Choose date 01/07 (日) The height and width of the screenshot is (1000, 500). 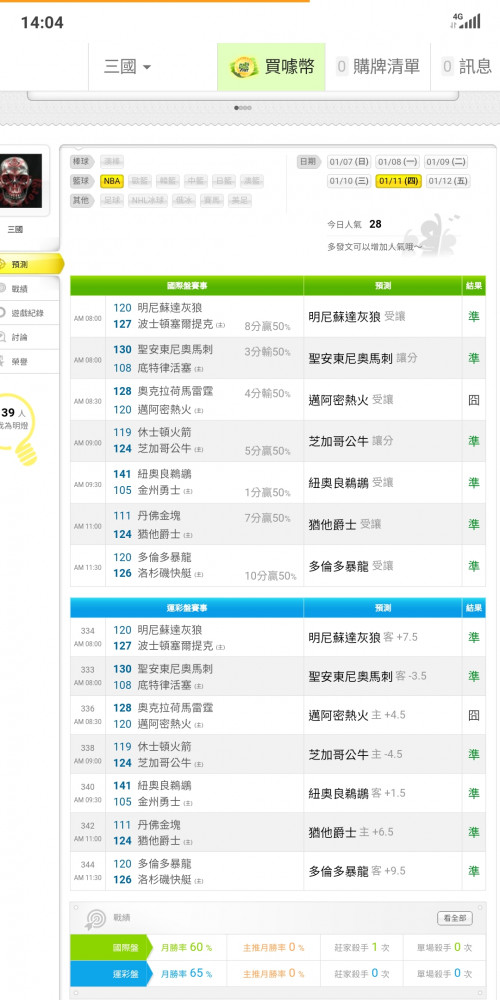(x=349, y=162)
